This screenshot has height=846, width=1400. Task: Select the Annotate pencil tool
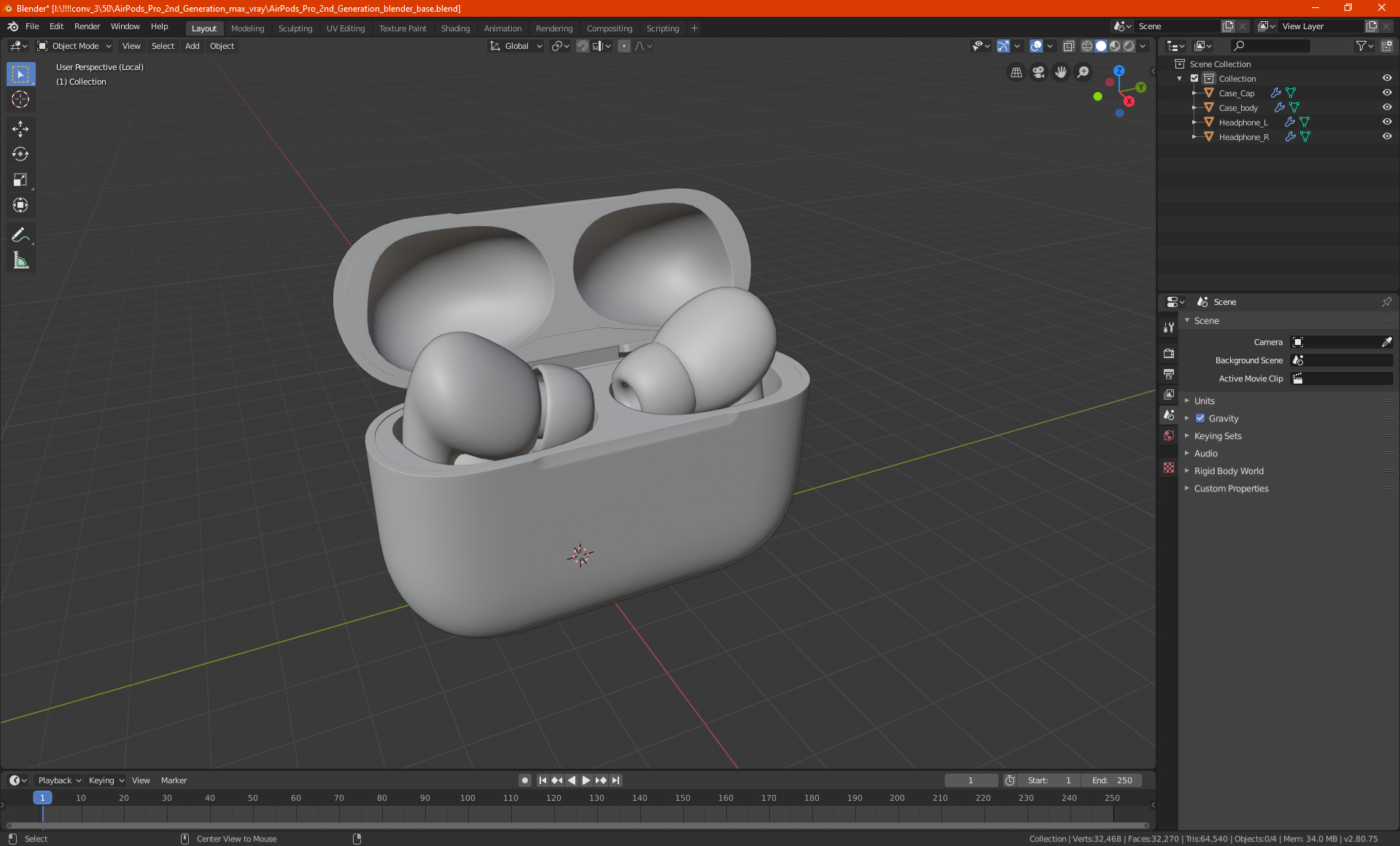pyautogui.click(x=20, y=235)
